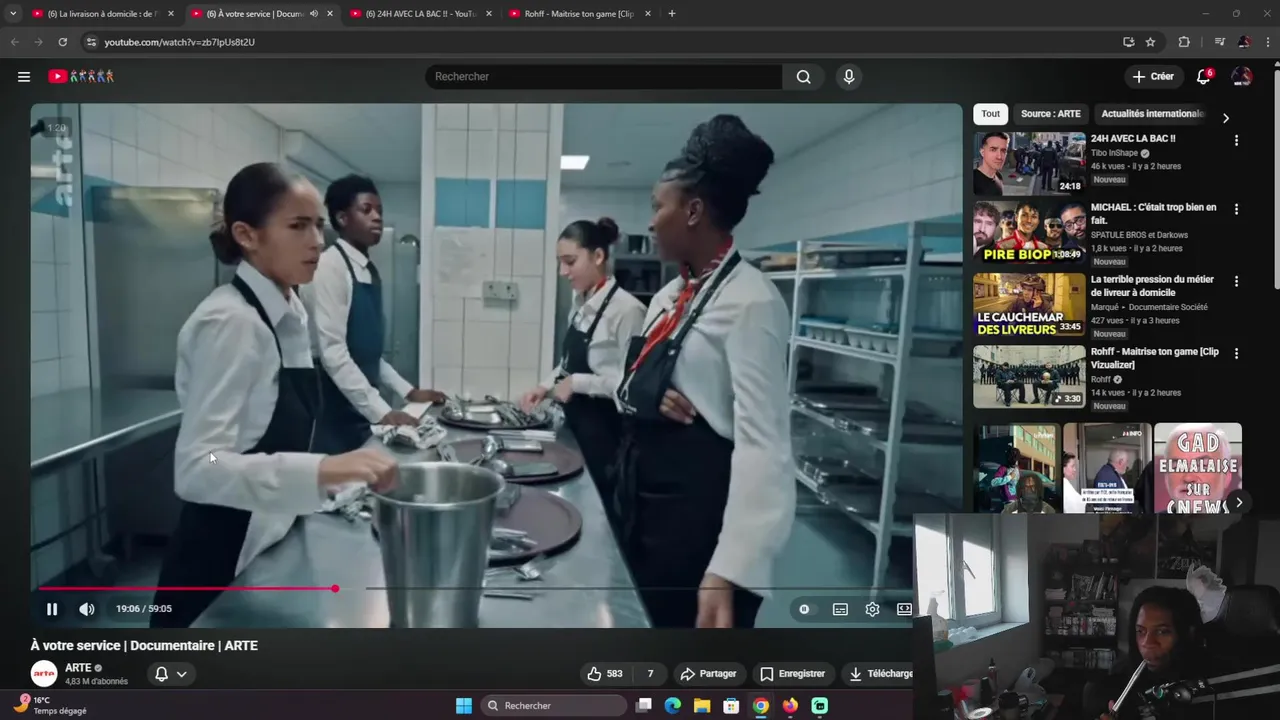The image size is (1280, 720).
Task: Select the Actualités internationales chip
Action: coord(1153,114)
